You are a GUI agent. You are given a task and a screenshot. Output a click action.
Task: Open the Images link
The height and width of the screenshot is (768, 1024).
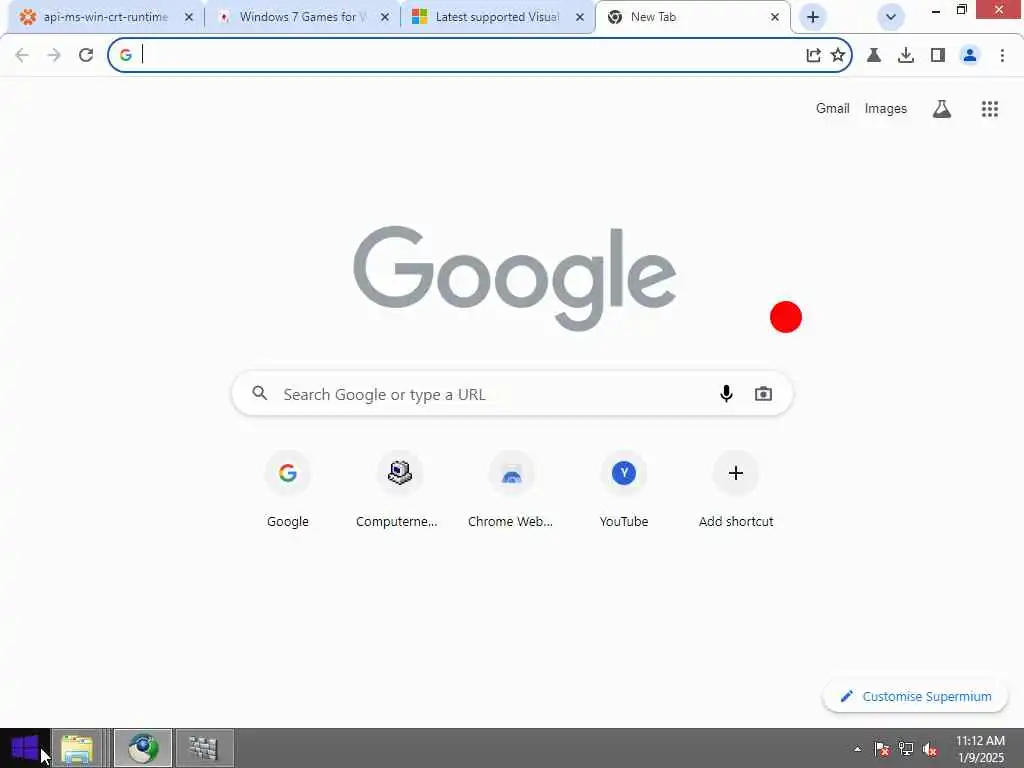(886, 108)
